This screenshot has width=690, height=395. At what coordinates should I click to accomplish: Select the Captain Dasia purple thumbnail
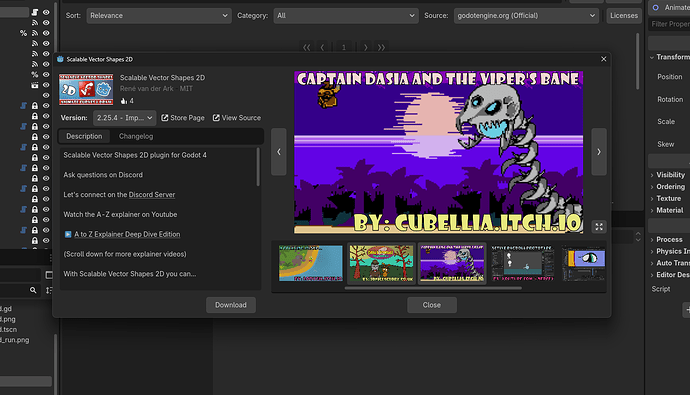pyautogui.click(x=452, y=263)
